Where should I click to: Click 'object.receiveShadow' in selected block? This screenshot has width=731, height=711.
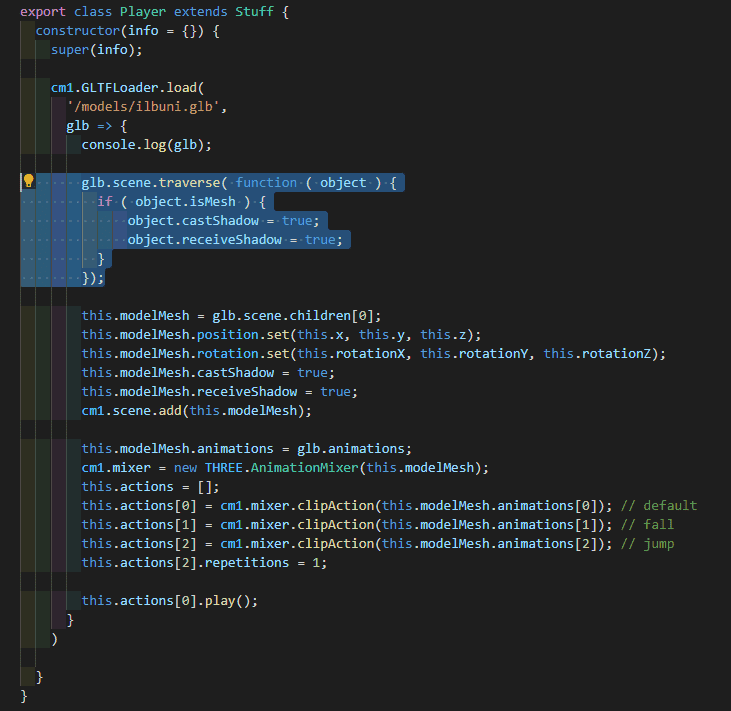(205, 240)
